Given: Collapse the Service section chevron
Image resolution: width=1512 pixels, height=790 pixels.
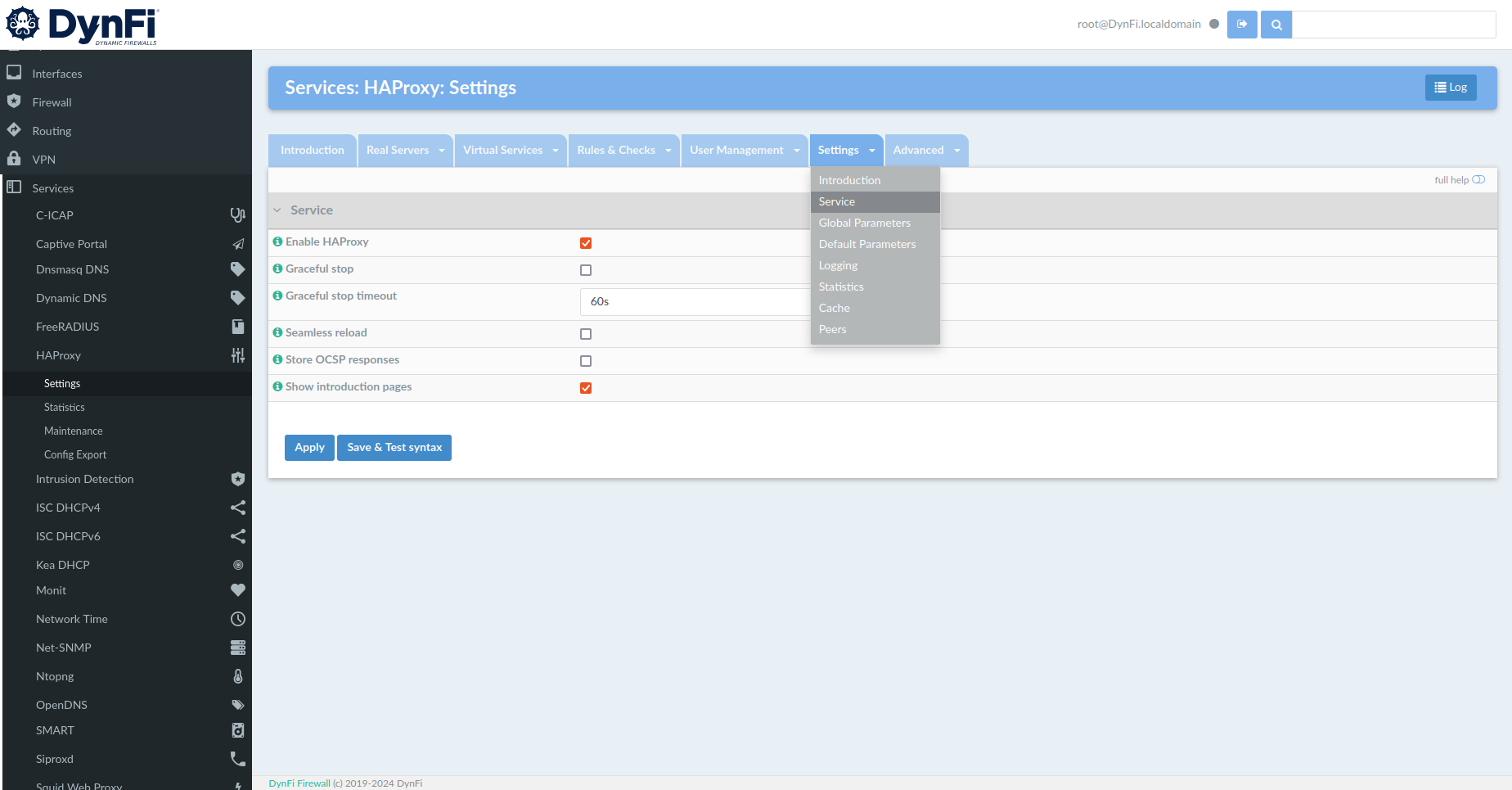Looking at the screenshot, I should [277, 210].
